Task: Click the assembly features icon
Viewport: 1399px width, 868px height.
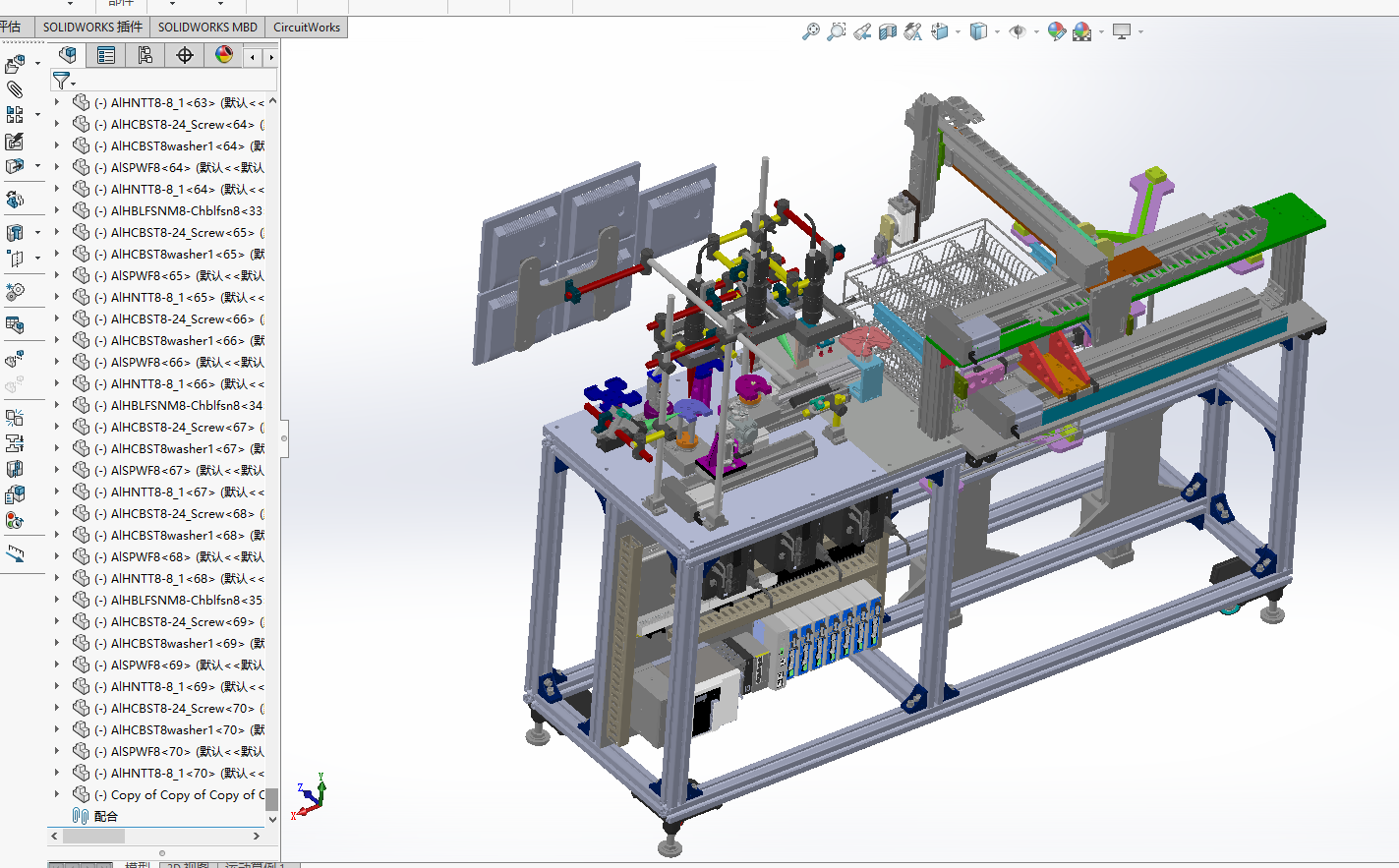Action: pos(15,233)
